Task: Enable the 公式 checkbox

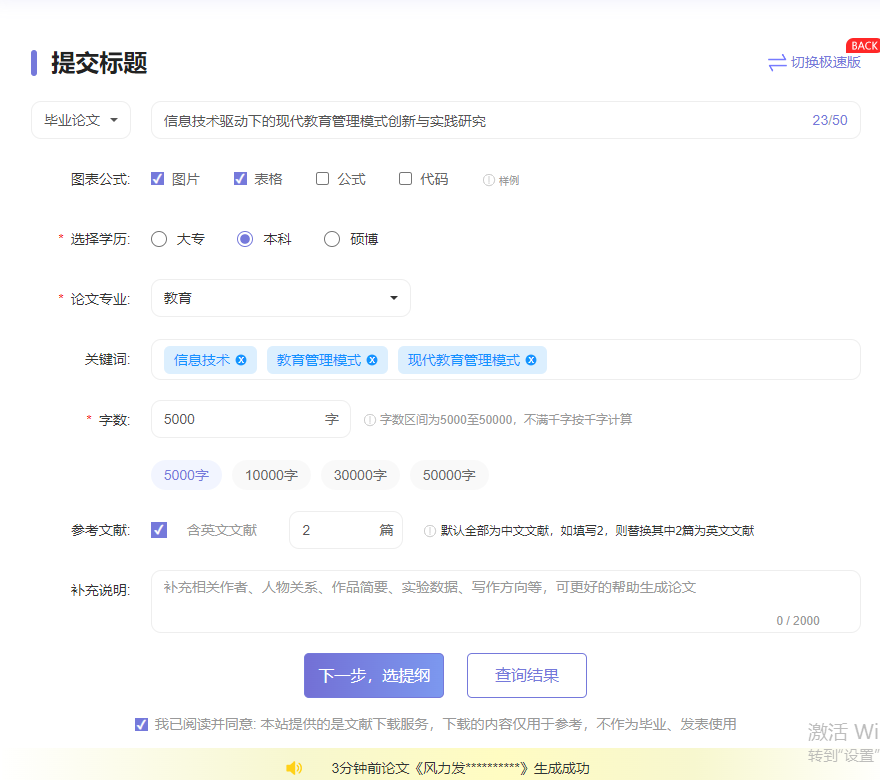Action: pos(322,179)
